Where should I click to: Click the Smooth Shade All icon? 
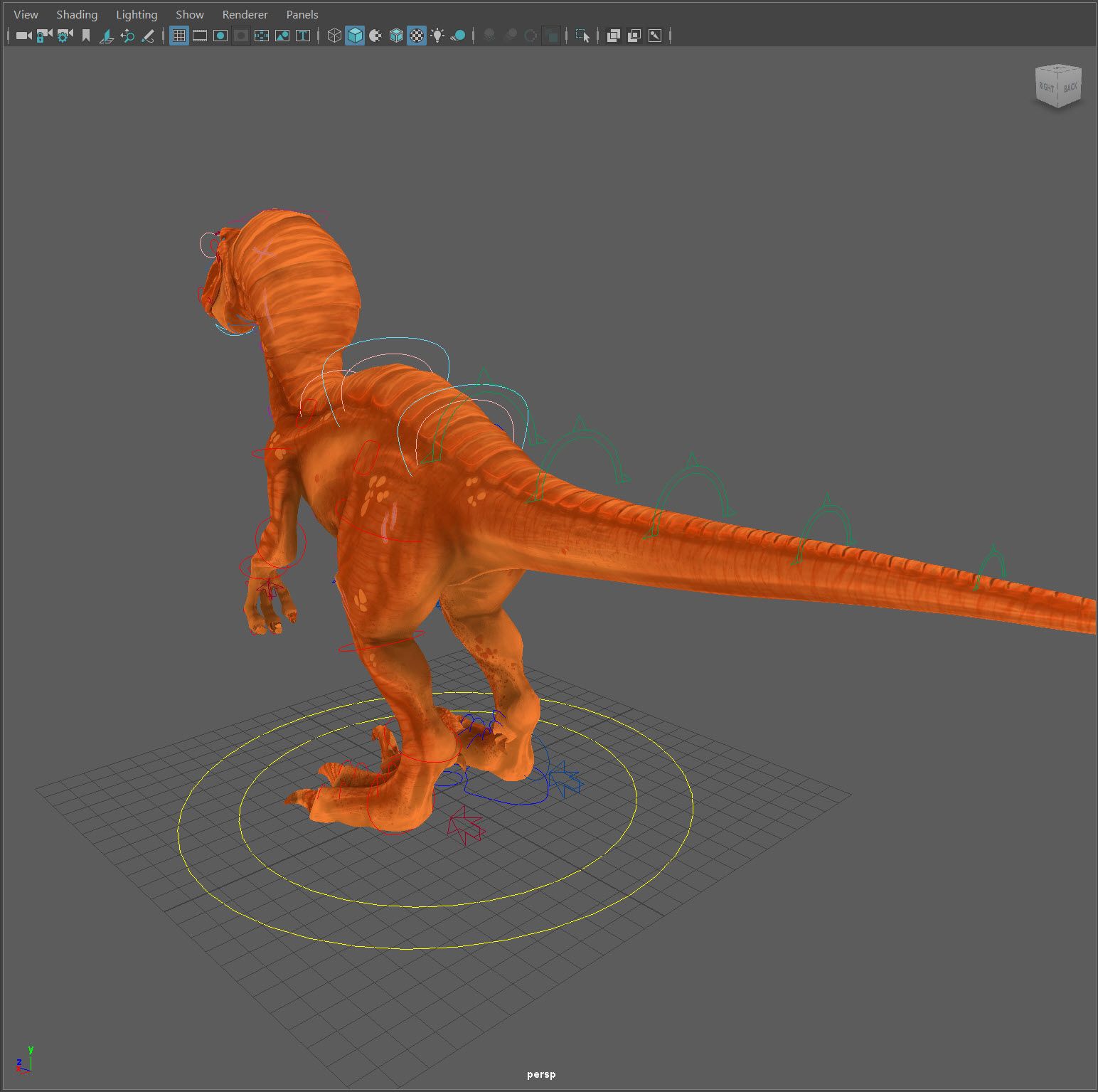355,36
